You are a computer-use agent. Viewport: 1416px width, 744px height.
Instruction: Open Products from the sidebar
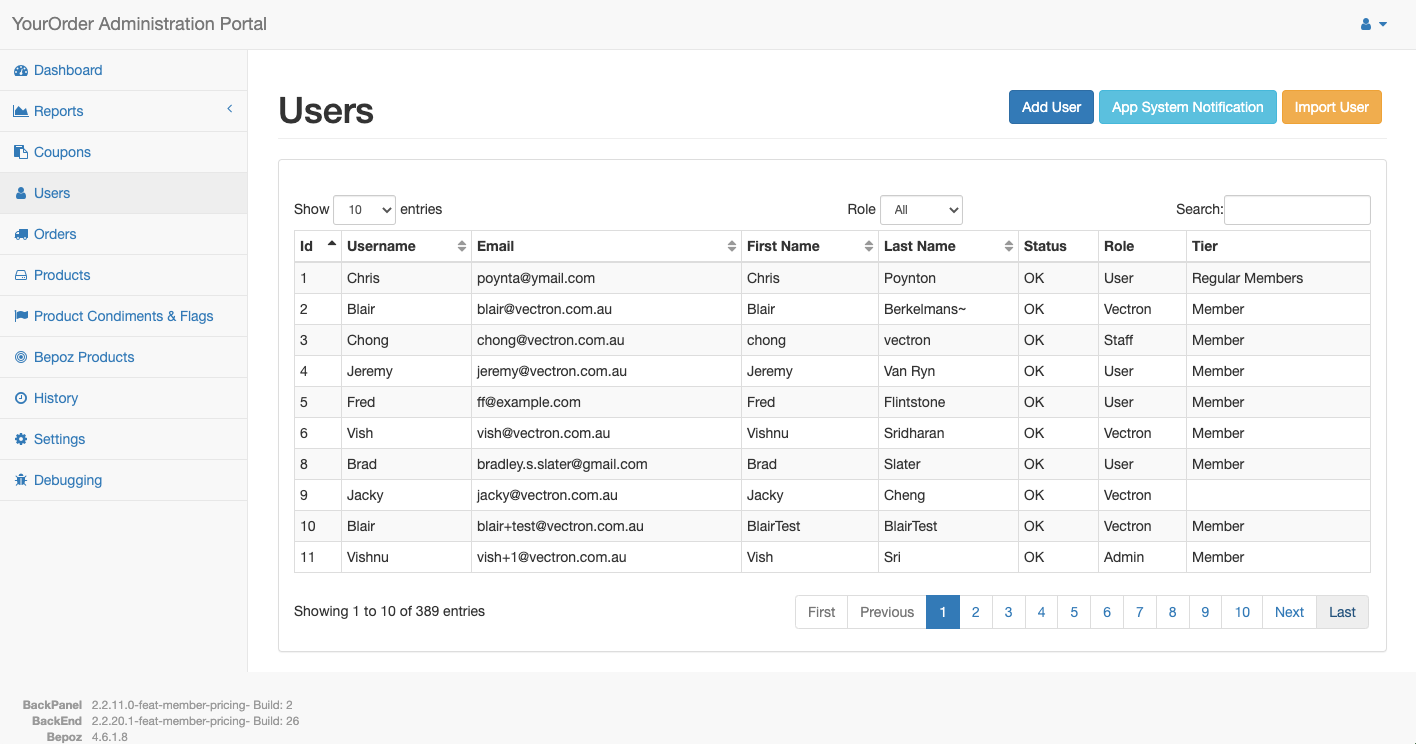pyautogui.click(x=62, y=275)
